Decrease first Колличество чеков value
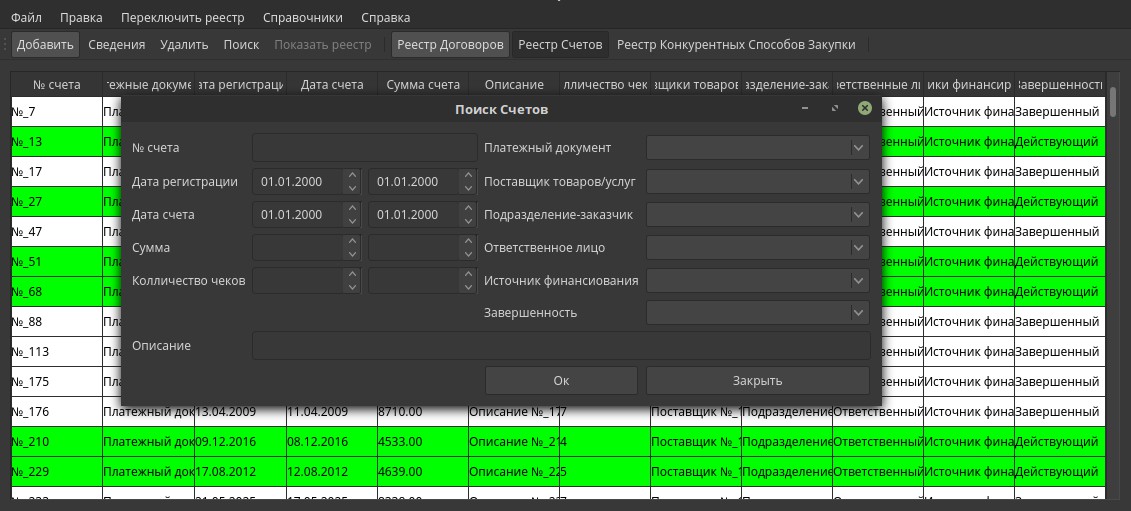This screenshot has width=1131, height=511. (x=352, y=287)
